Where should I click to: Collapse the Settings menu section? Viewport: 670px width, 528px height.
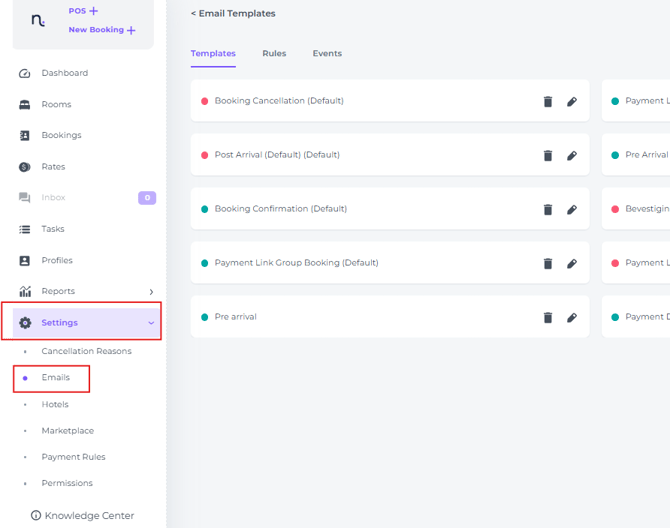click(x=151, y=323)
